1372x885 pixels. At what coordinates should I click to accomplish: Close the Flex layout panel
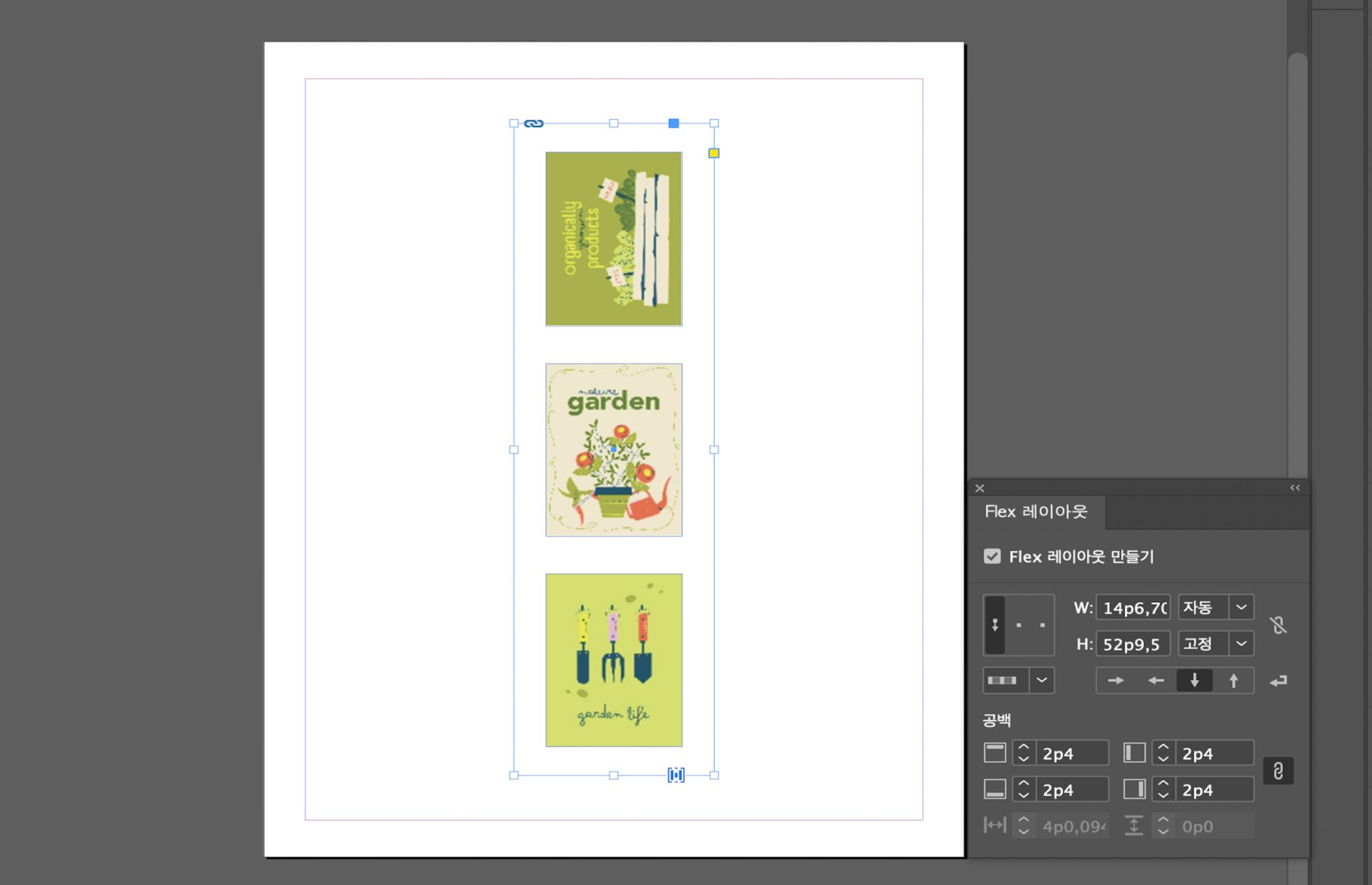tap(980, 489)
